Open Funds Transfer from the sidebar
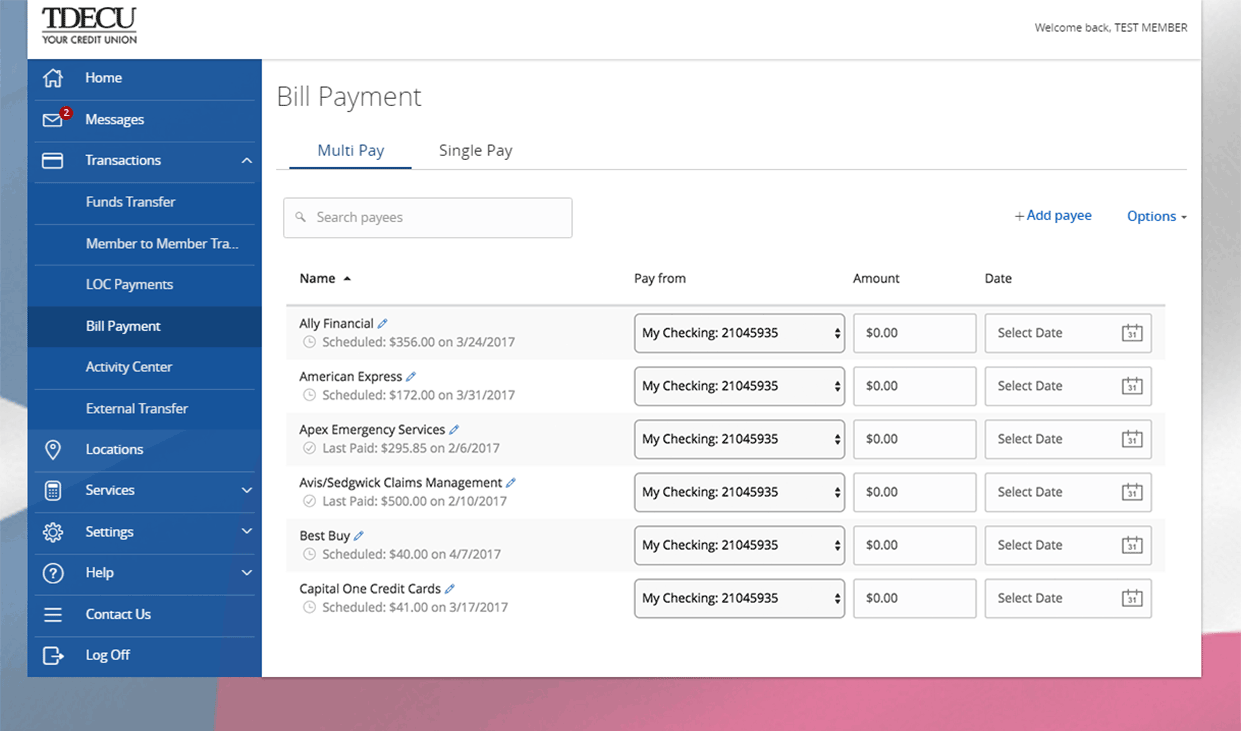Viewport: 1241px width, 731px height. coord(130,202)
